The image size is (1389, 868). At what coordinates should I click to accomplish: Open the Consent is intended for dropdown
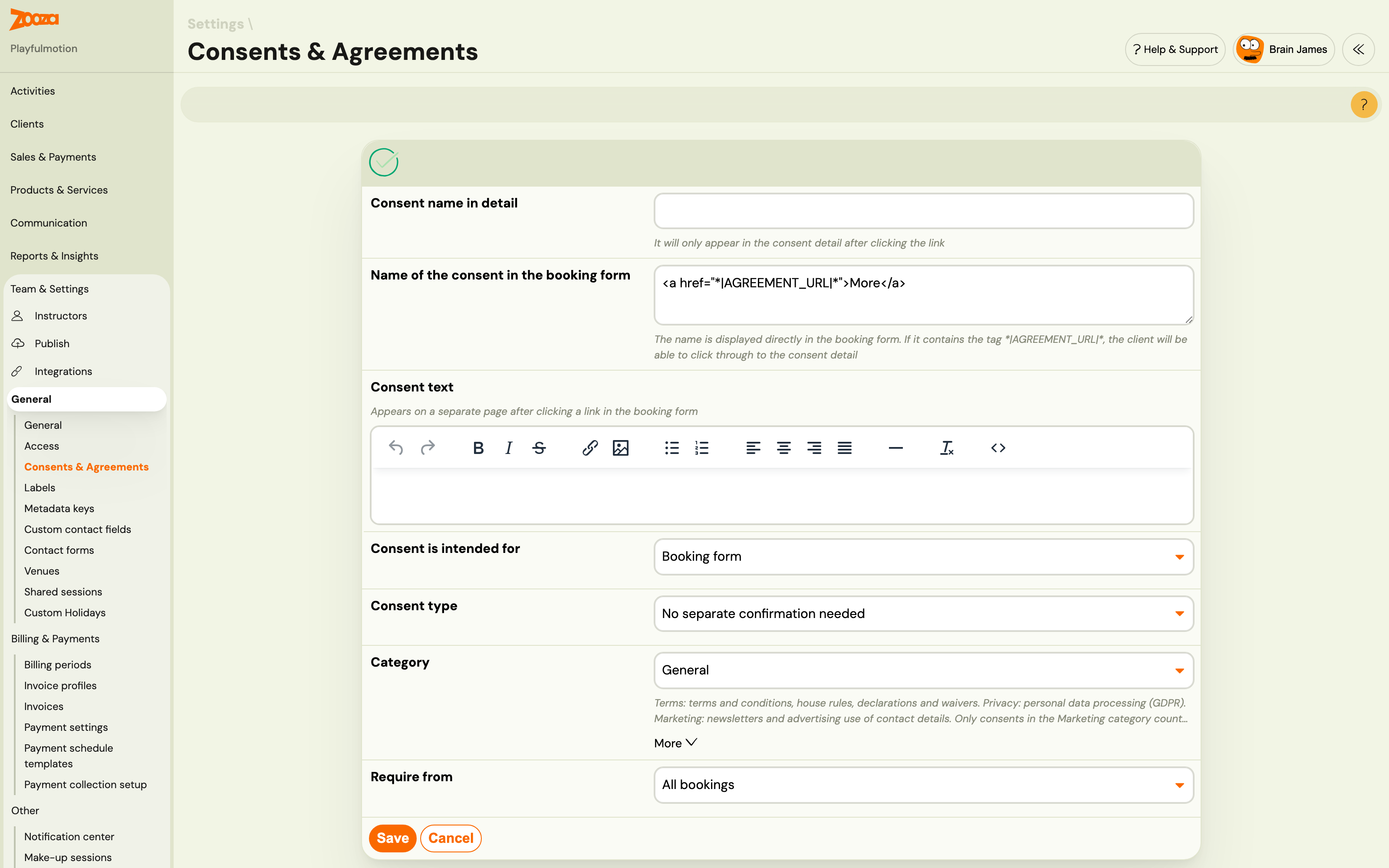click(x=924, y=556)
